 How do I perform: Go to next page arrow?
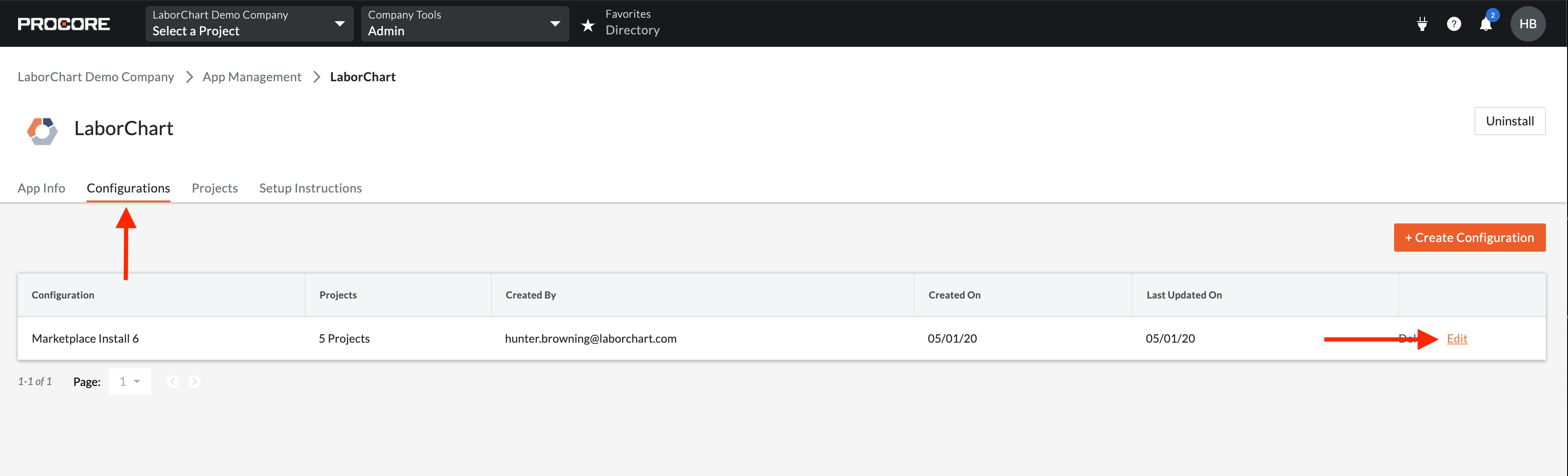(x=194, y=382)
